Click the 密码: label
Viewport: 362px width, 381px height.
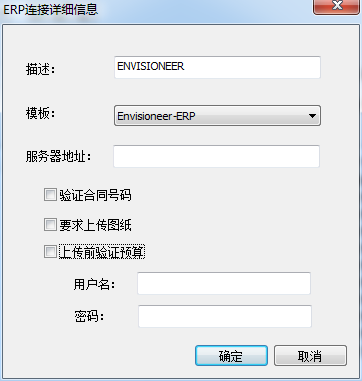[89, 317]
